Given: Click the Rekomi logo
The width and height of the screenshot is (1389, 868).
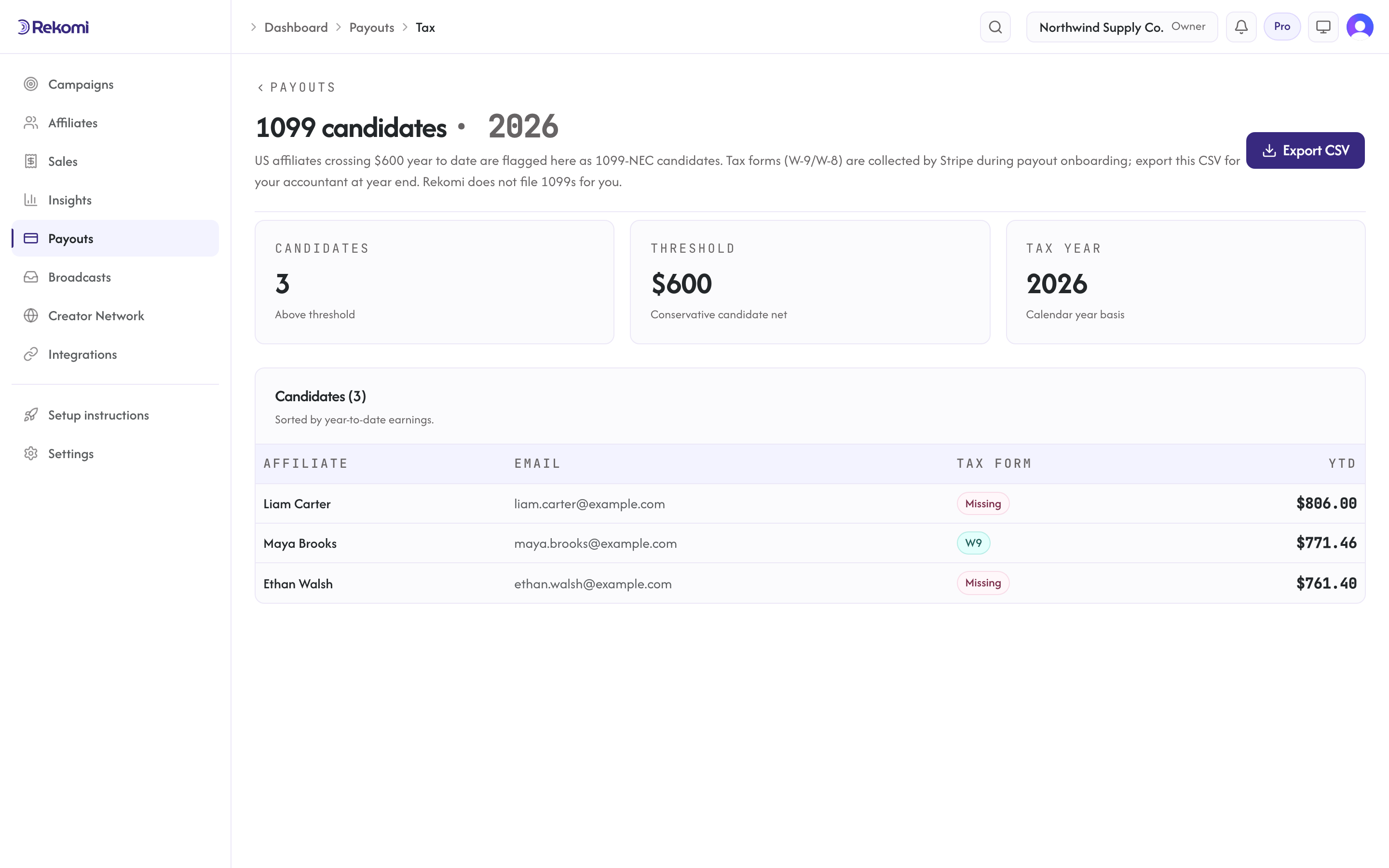Looking at the screenshot, I should pos(54,27).
